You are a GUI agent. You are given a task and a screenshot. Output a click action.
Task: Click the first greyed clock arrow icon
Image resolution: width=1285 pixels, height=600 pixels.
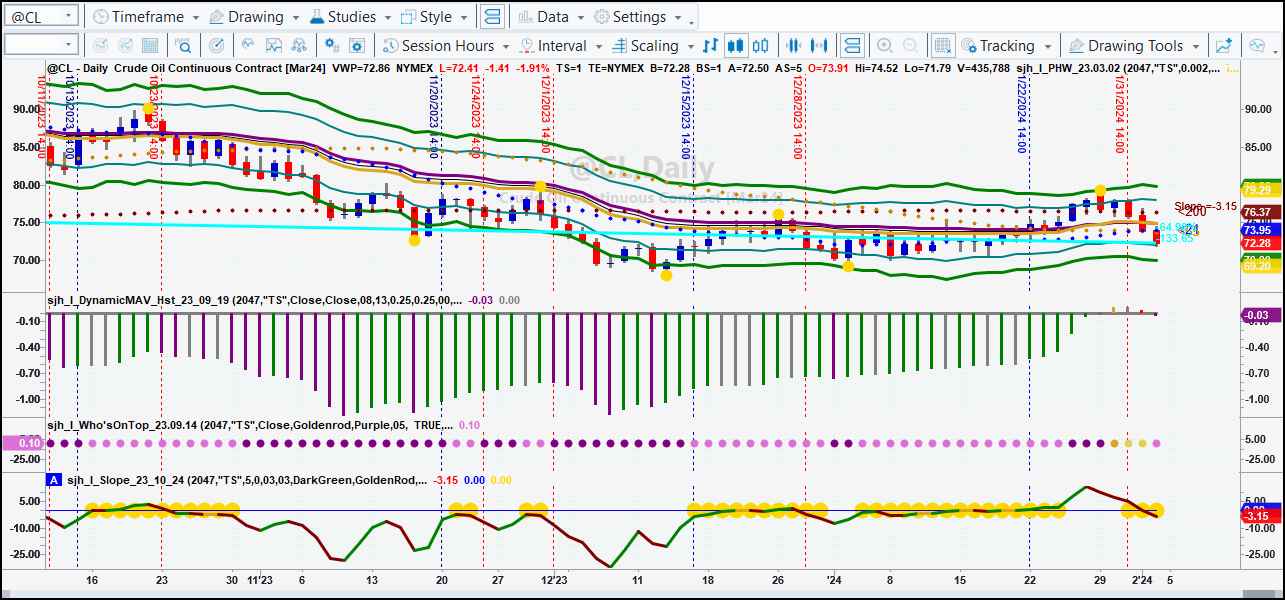point(100,45)
